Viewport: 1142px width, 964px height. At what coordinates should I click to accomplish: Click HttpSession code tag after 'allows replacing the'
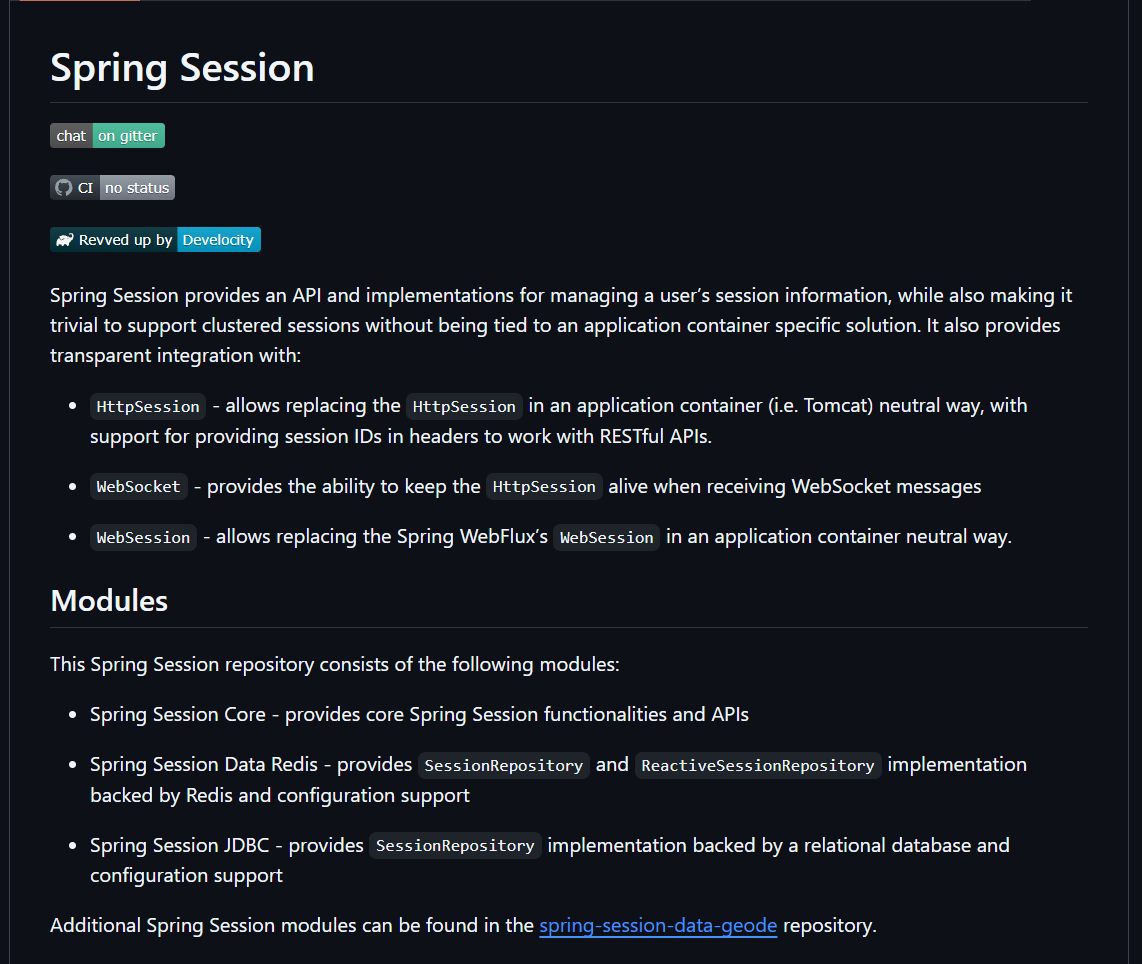[x=464, y=407]
